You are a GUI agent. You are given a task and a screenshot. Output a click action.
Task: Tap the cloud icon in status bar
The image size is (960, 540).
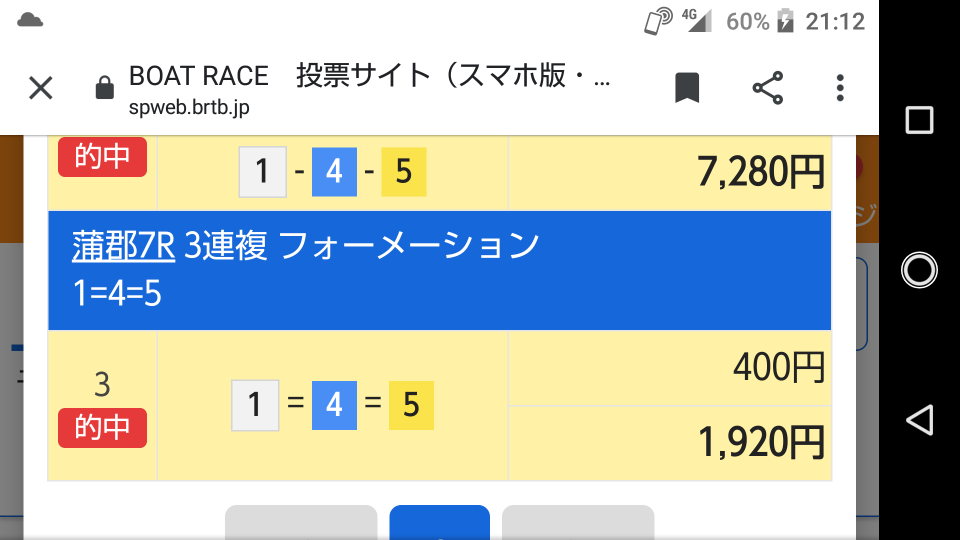click(x=30, y=20)
